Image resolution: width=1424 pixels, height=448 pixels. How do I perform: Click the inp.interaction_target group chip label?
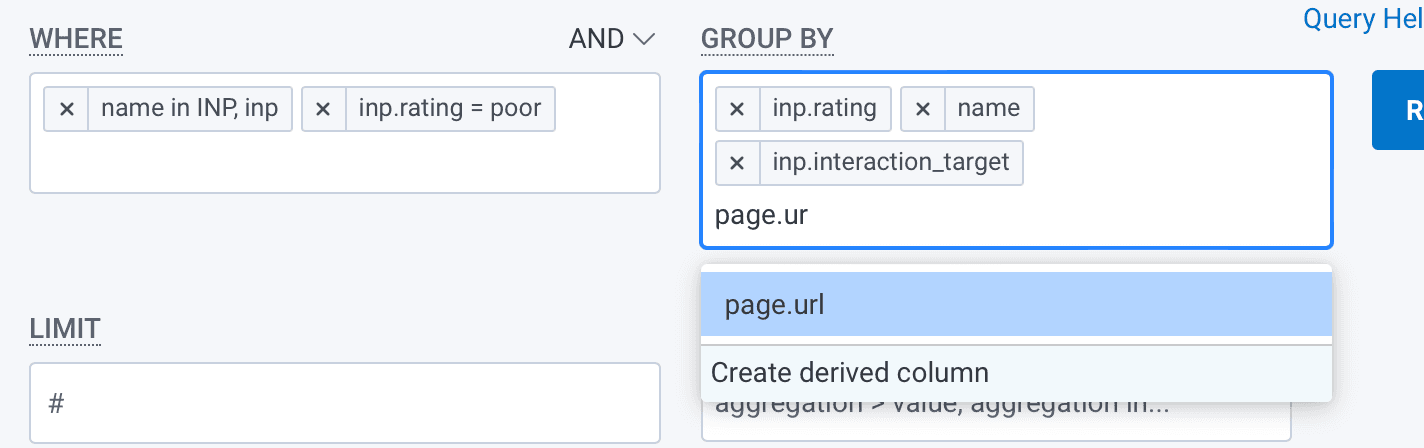(890, 163)
